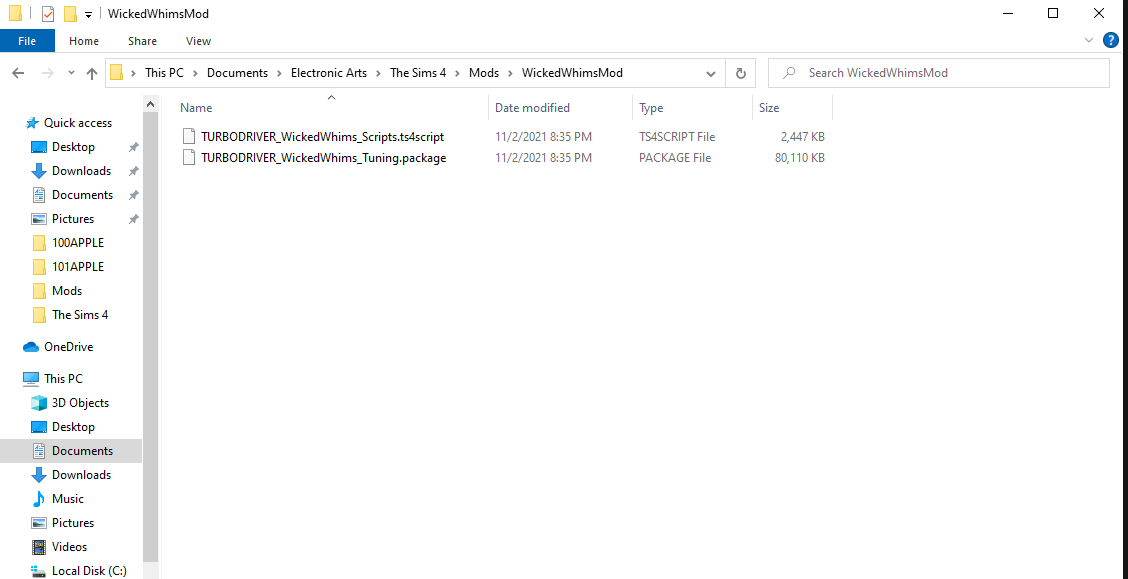Open 3D Objects under This PC
This screenshot has width=1128, height=579.
coord(80,403)
